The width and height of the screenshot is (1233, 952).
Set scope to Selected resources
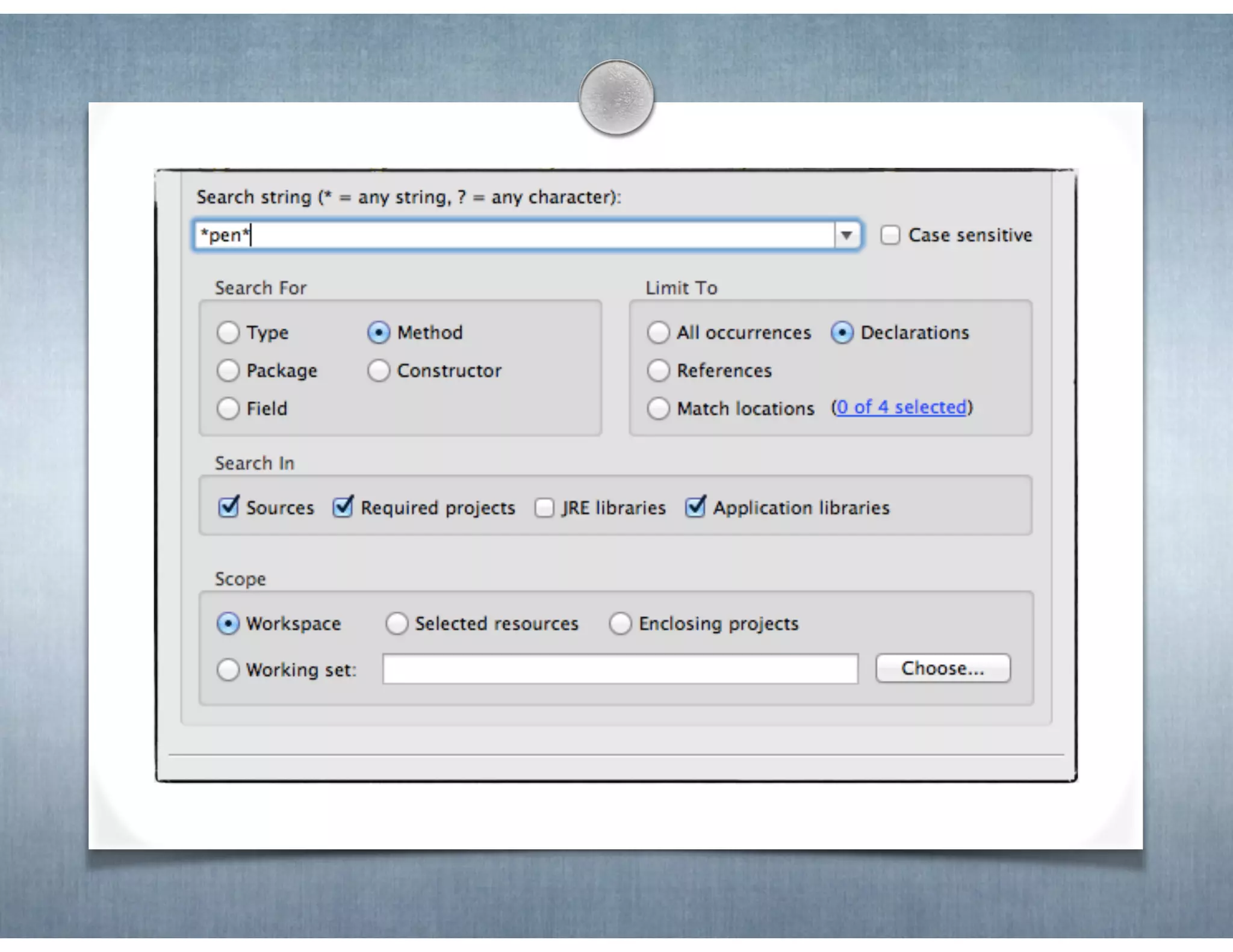click(397, 623)
